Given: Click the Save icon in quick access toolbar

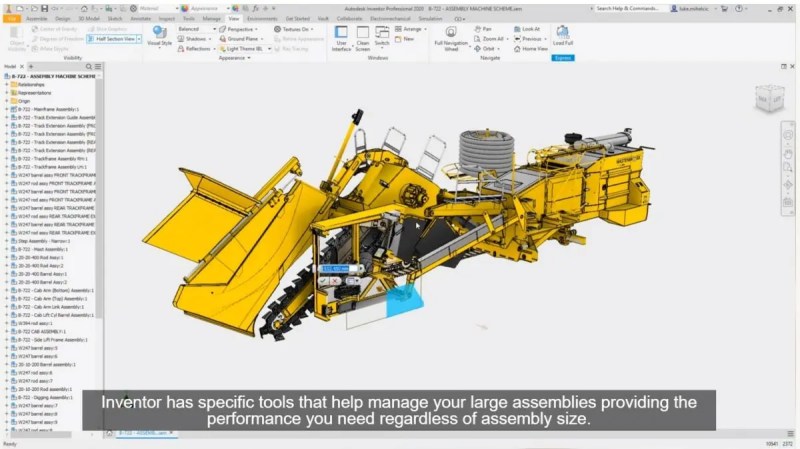Looking at the screenshot, I should click(44, 8).
